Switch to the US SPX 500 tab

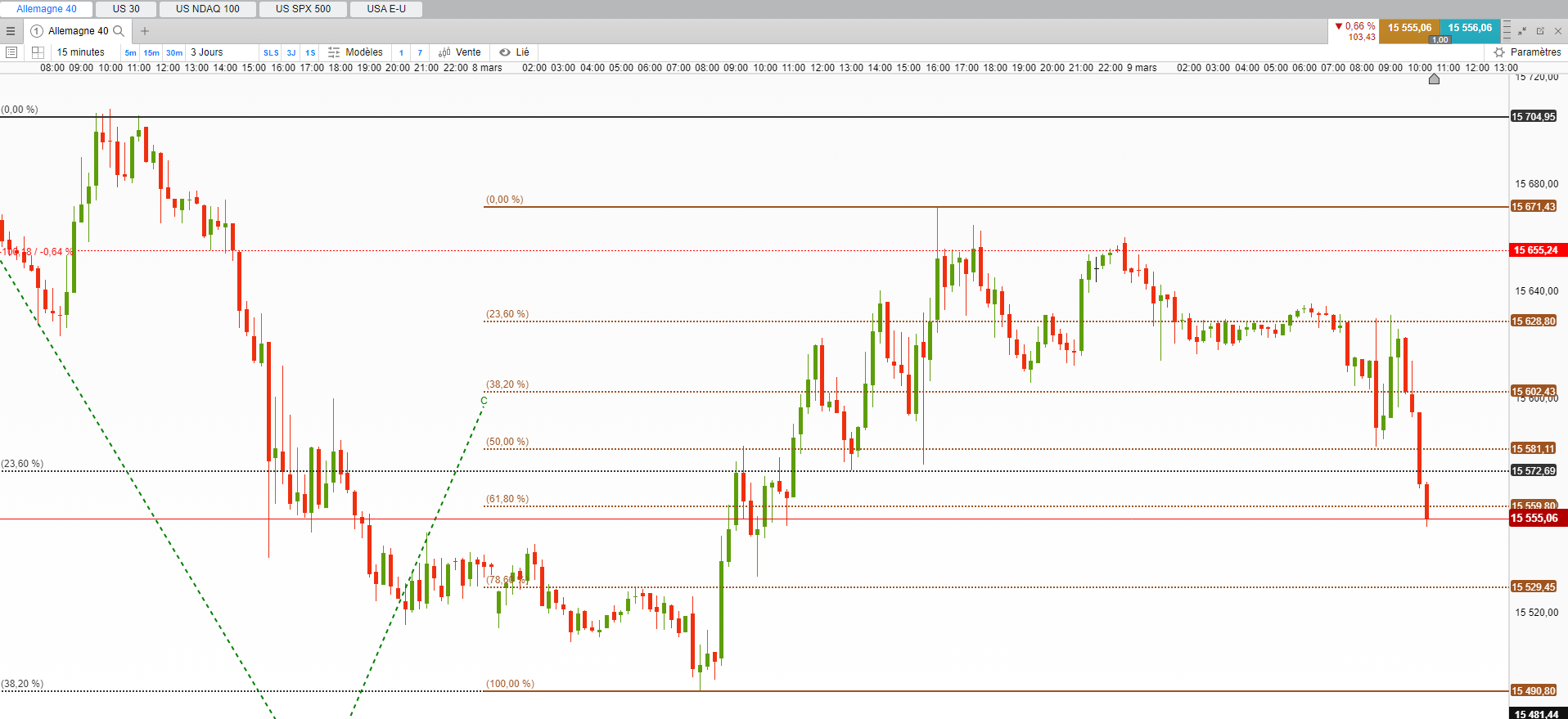pos(304,9)
